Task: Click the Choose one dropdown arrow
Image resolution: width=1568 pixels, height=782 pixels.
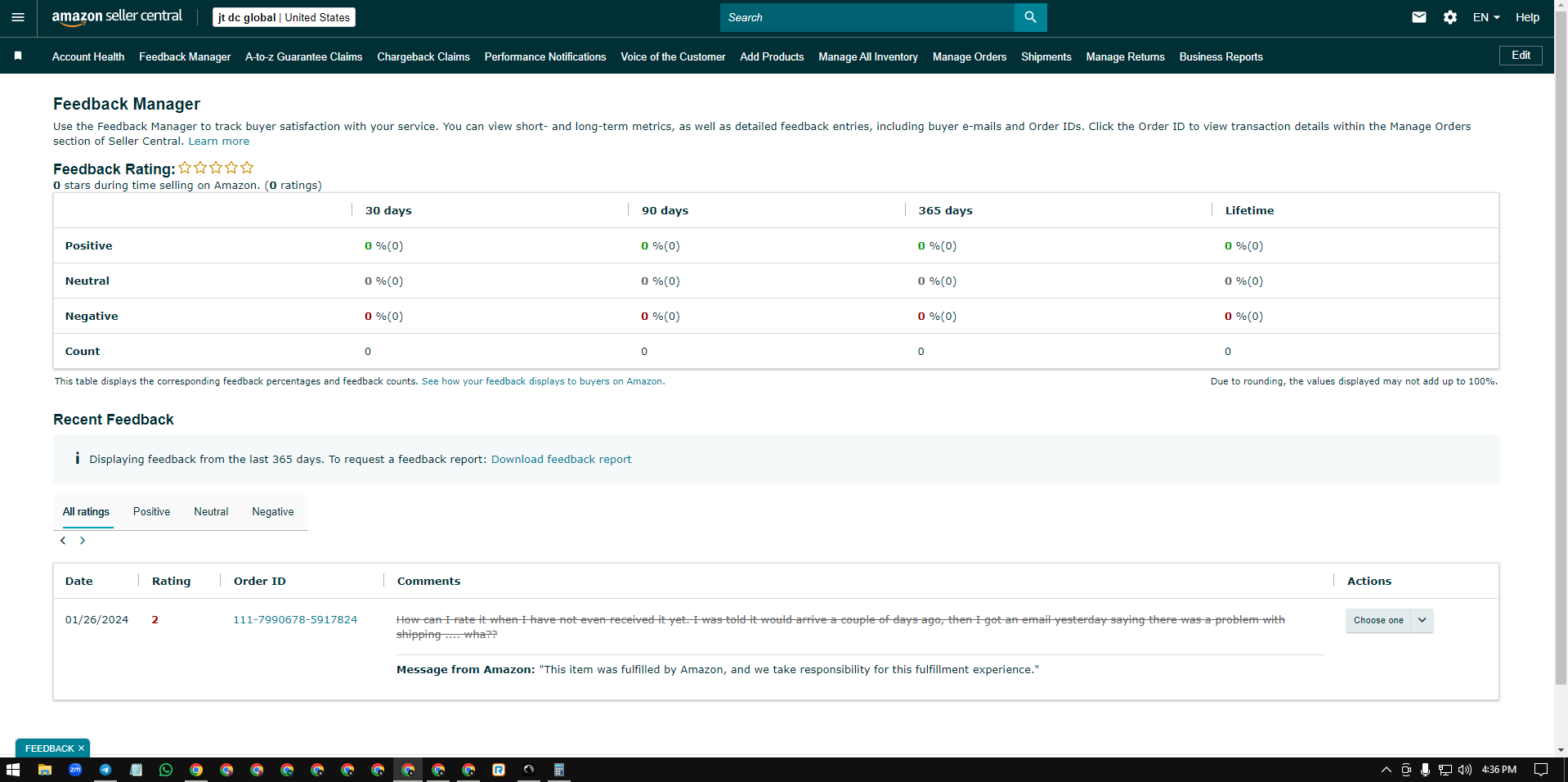Action: click(1422, 620)
